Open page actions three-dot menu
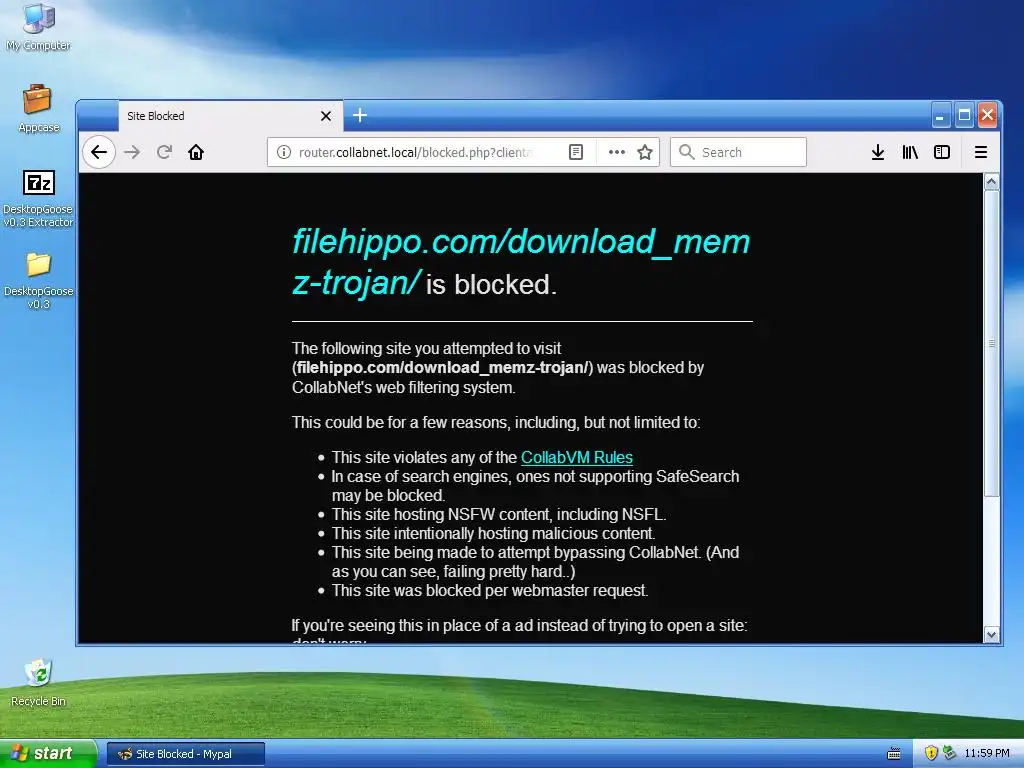This screenshot has height=768, width=1024. click(x=616, y=152)
